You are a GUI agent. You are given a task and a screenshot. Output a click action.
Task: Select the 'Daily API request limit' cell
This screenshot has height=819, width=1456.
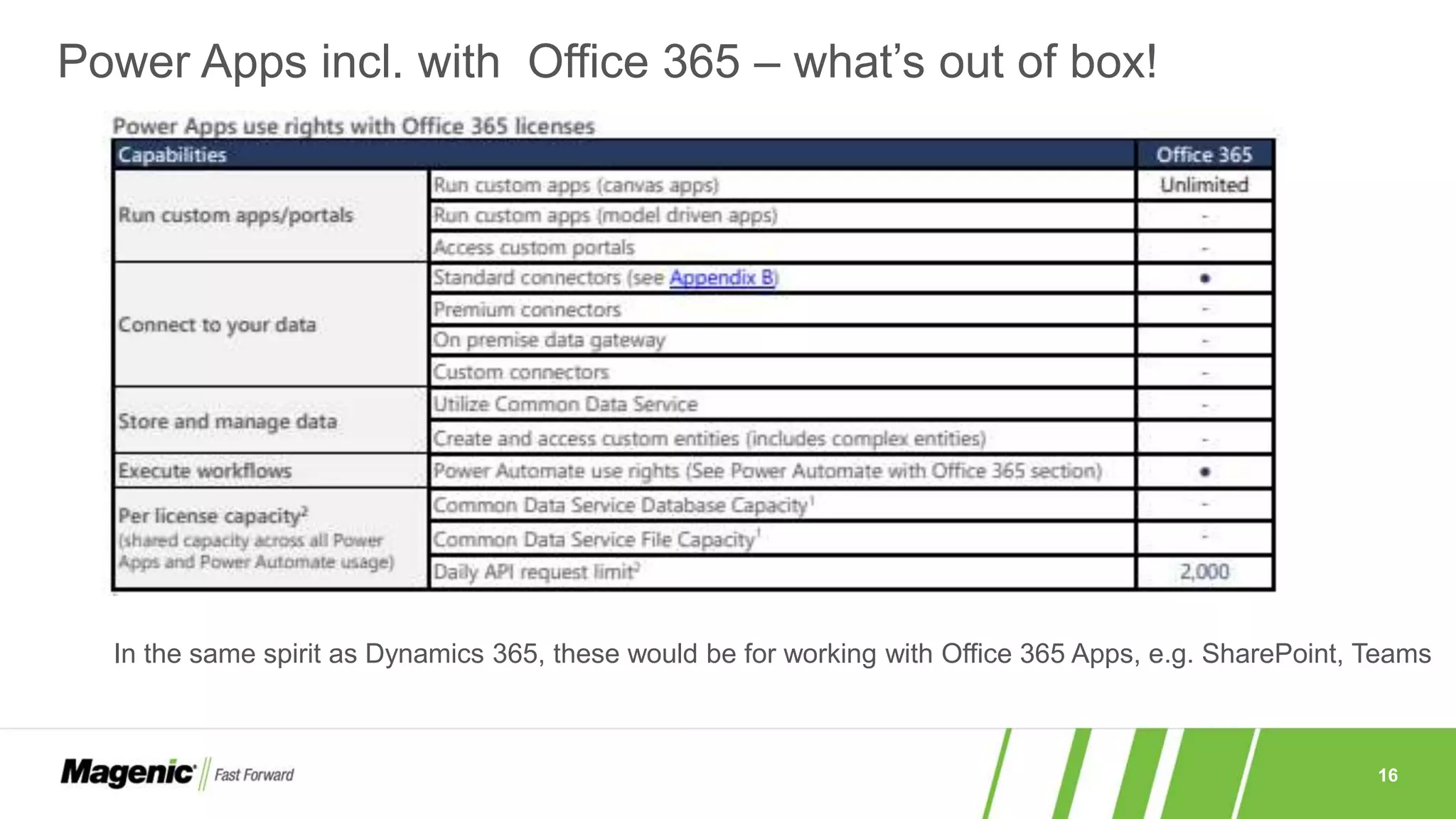click(x=782, y=572)
